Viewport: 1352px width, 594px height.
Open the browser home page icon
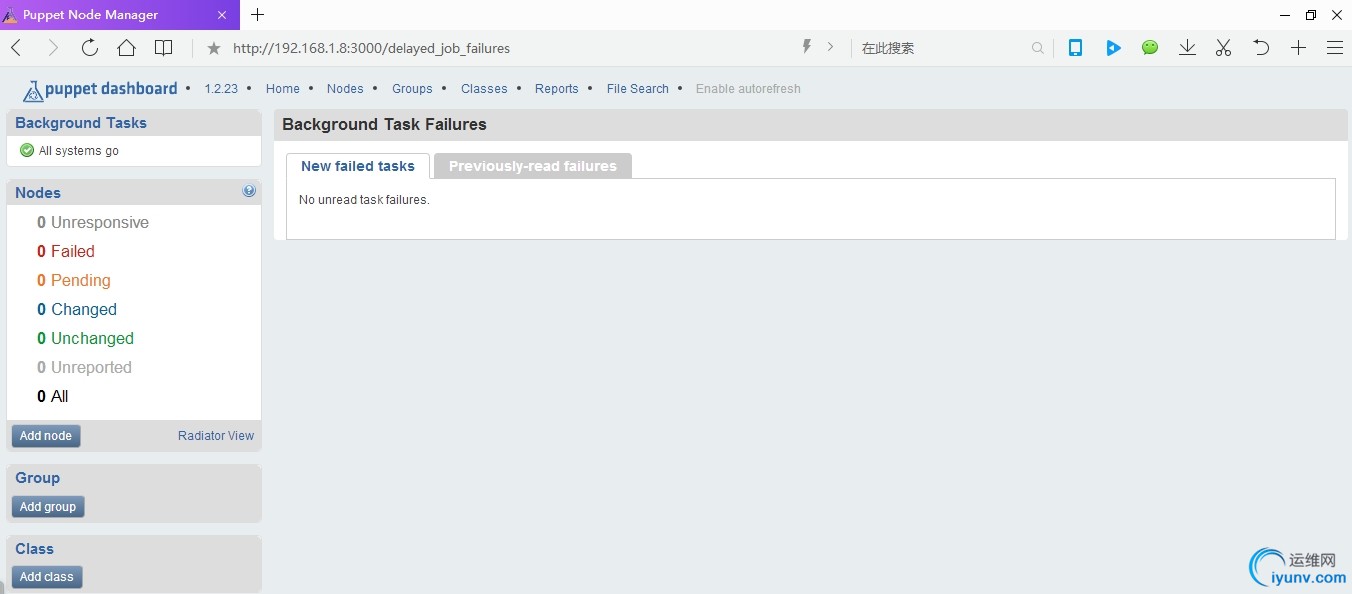126,48
